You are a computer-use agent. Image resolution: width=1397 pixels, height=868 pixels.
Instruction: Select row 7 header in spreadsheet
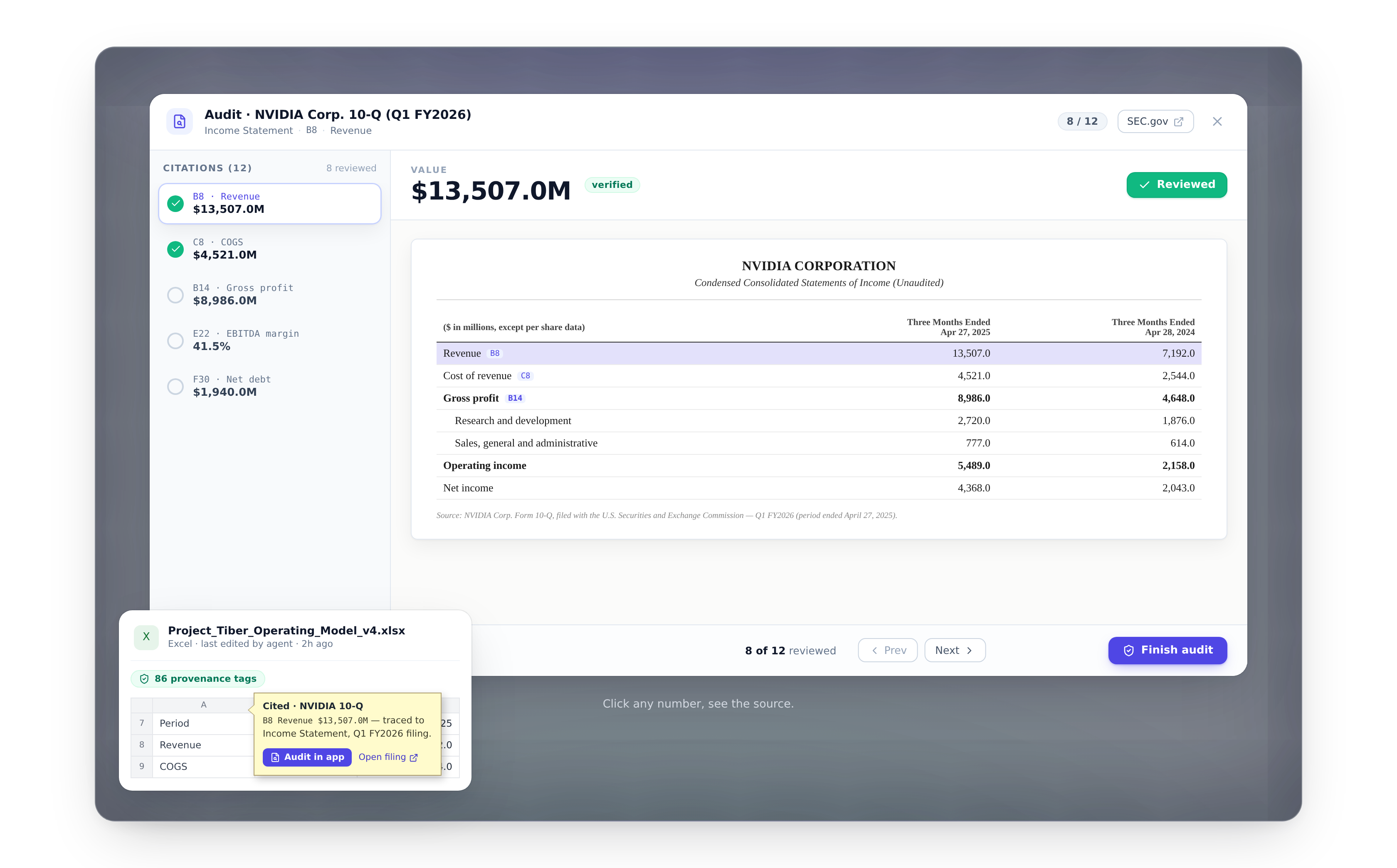141,723
